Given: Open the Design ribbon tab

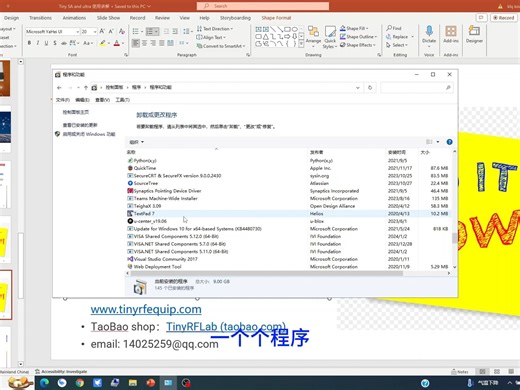Looking at the screenshot, I should pyautogui.click(x=11, y=18).
